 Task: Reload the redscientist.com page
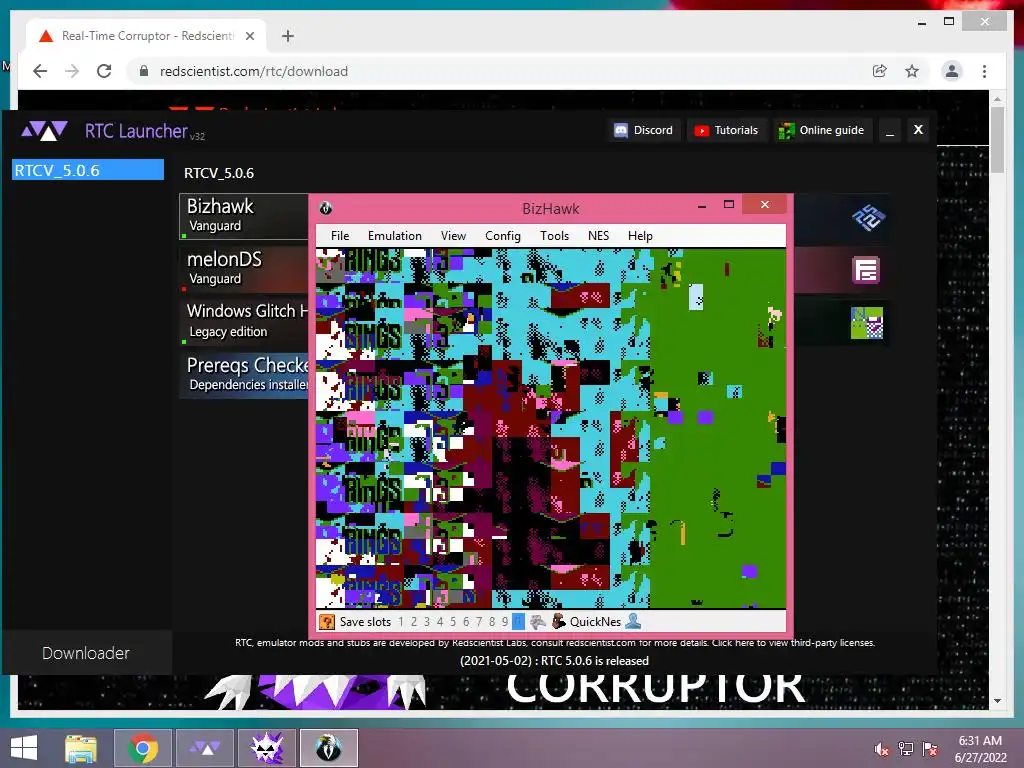point(104,71)
